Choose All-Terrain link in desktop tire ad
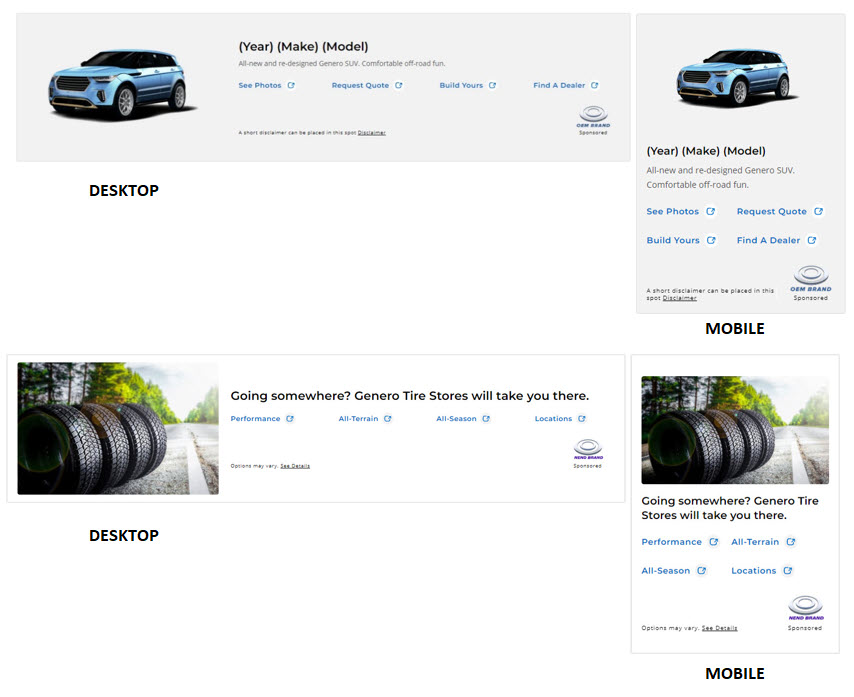The image size is (854, 697). point(358,419)
